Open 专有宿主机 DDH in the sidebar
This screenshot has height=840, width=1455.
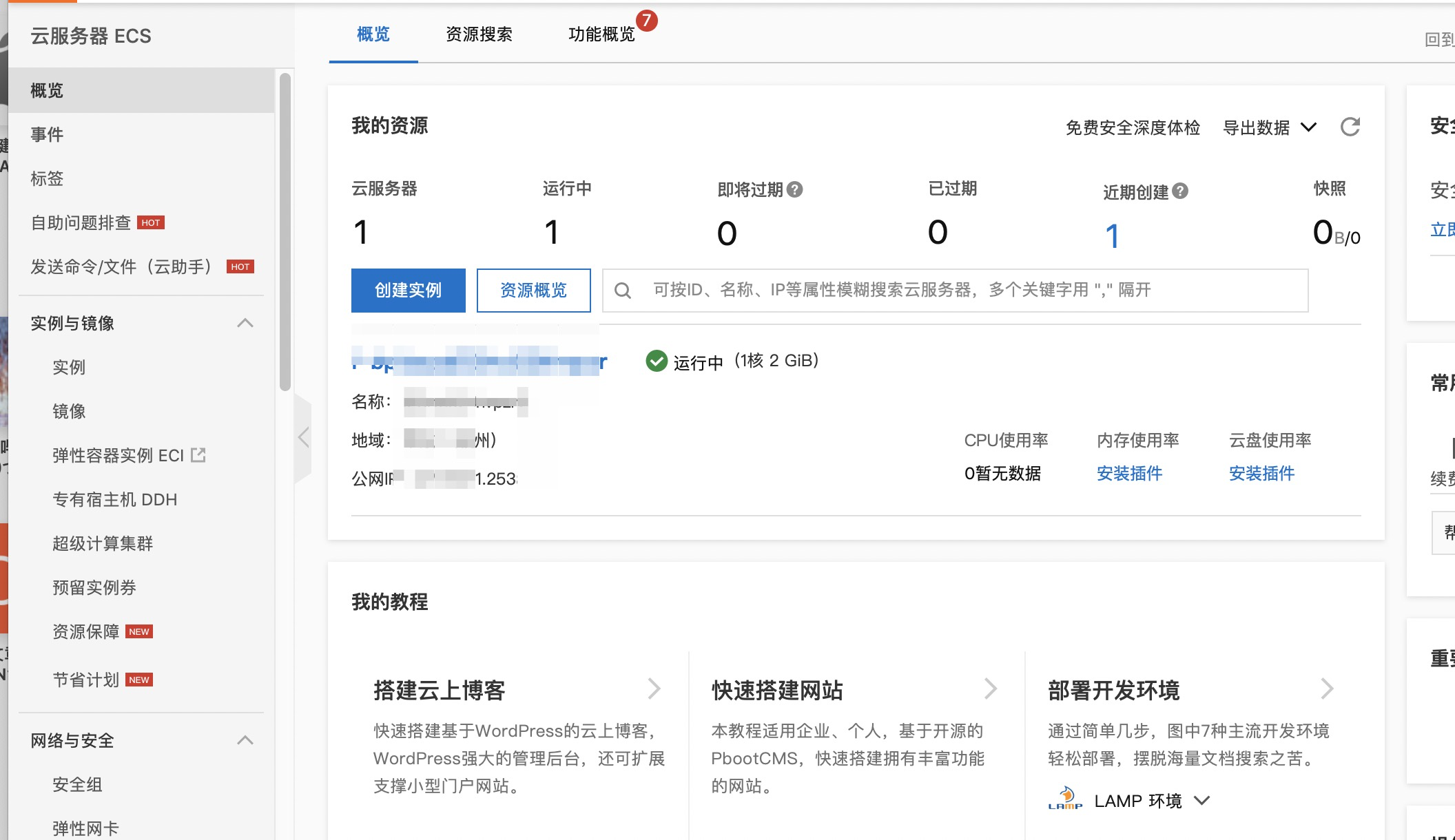click(115, 499)
